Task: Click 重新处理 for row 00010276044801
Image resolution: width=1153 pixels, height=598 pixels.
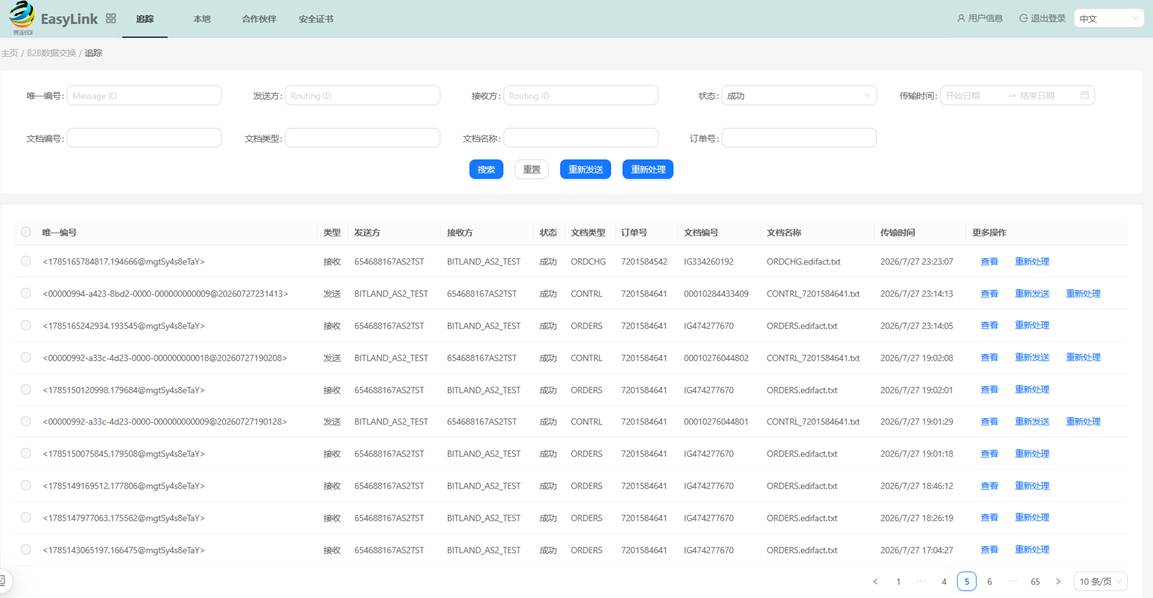Action: coord(1083,421)
